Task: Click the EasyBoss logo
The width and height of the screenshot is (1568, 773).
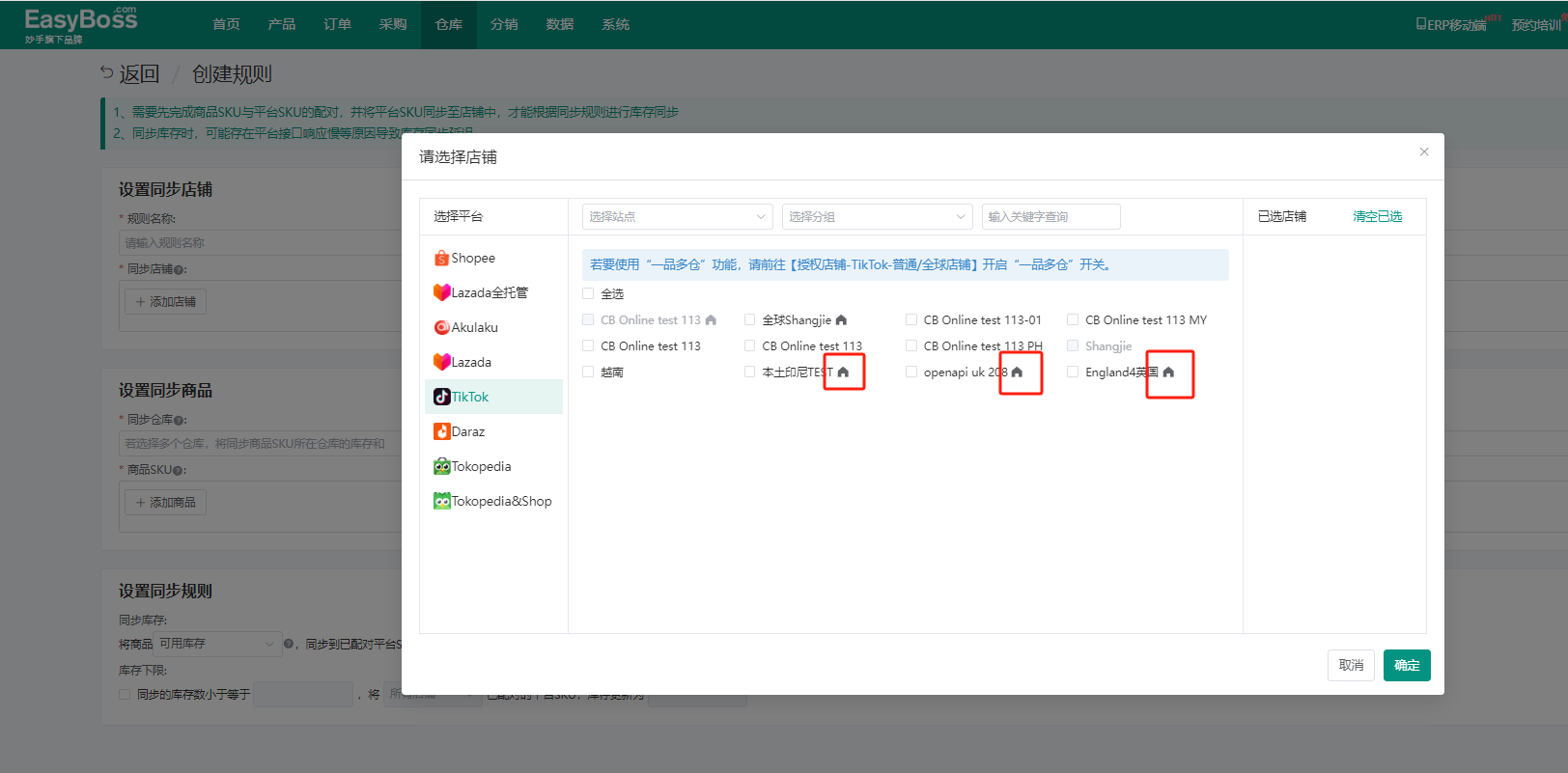Action: click(81, 25)
